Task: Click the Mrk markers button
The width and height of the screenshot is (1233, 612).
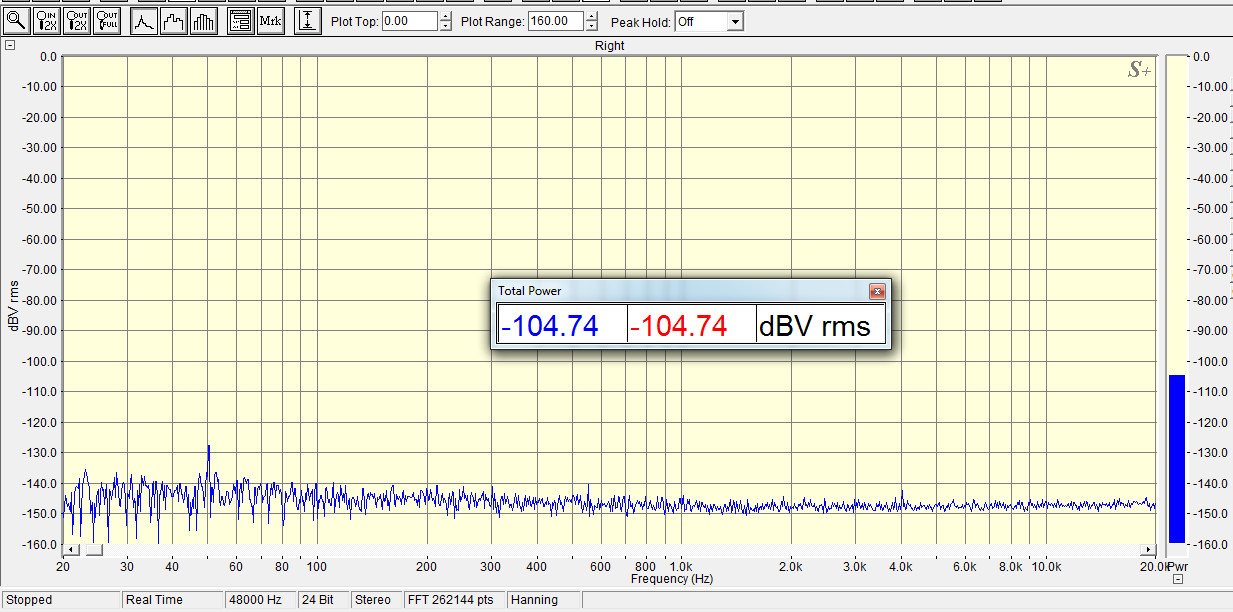Action: 270,21
